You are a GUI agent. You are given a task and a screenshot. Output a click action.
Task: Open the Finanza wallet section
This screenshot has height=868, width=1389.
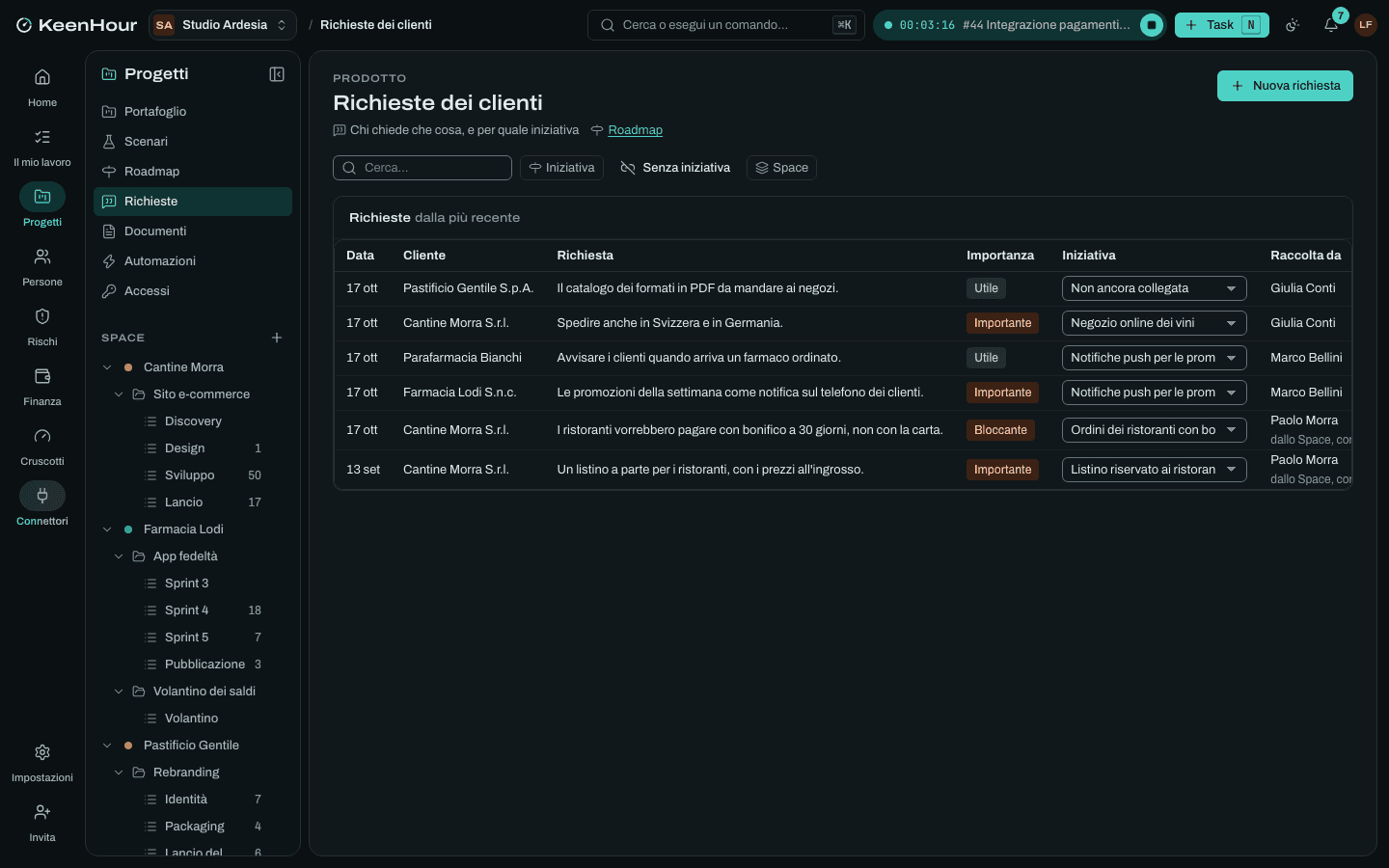click(42, 387)
